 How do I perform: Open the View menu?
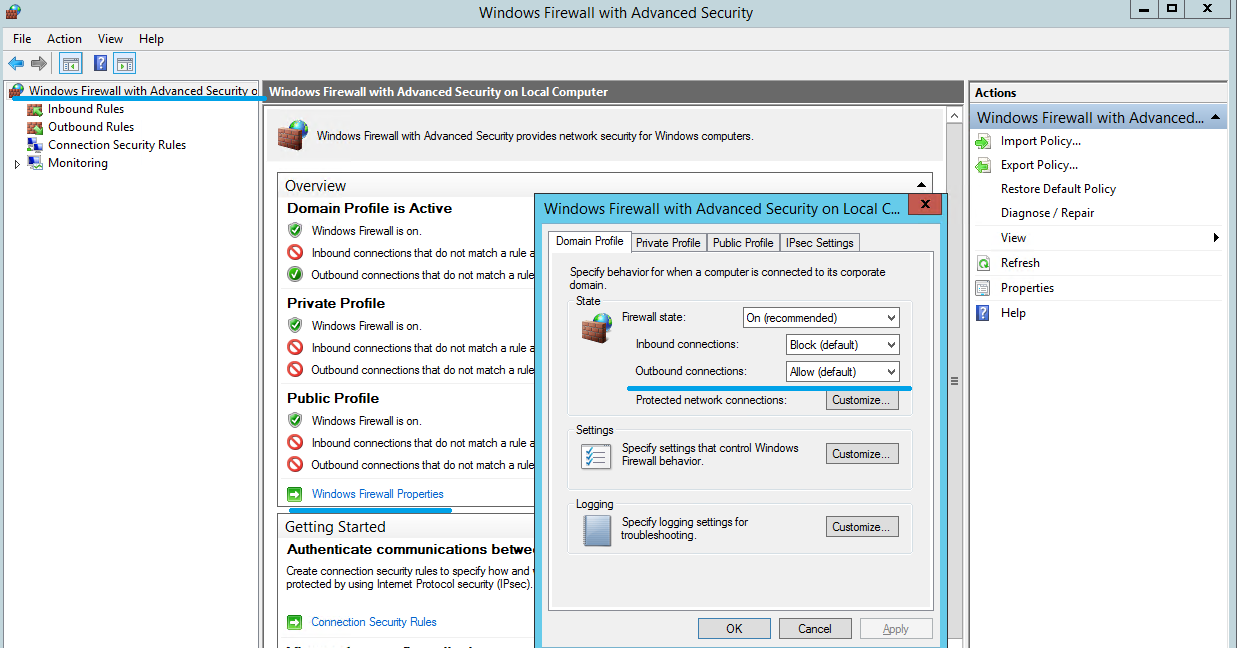pyautogui.click(x=110, y=39)
